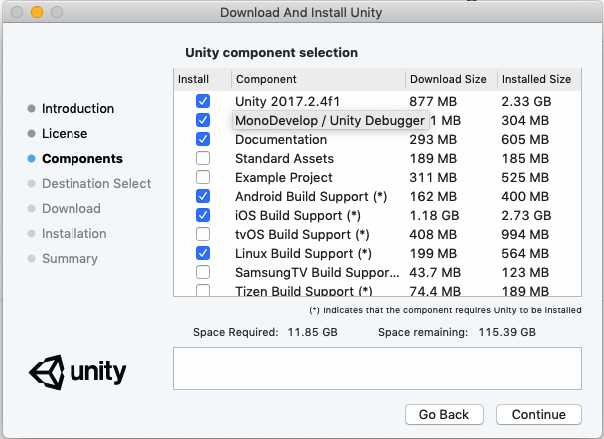Uncheck Linux Build Support checkbox

pyautogui.click(x=203, y=253)
